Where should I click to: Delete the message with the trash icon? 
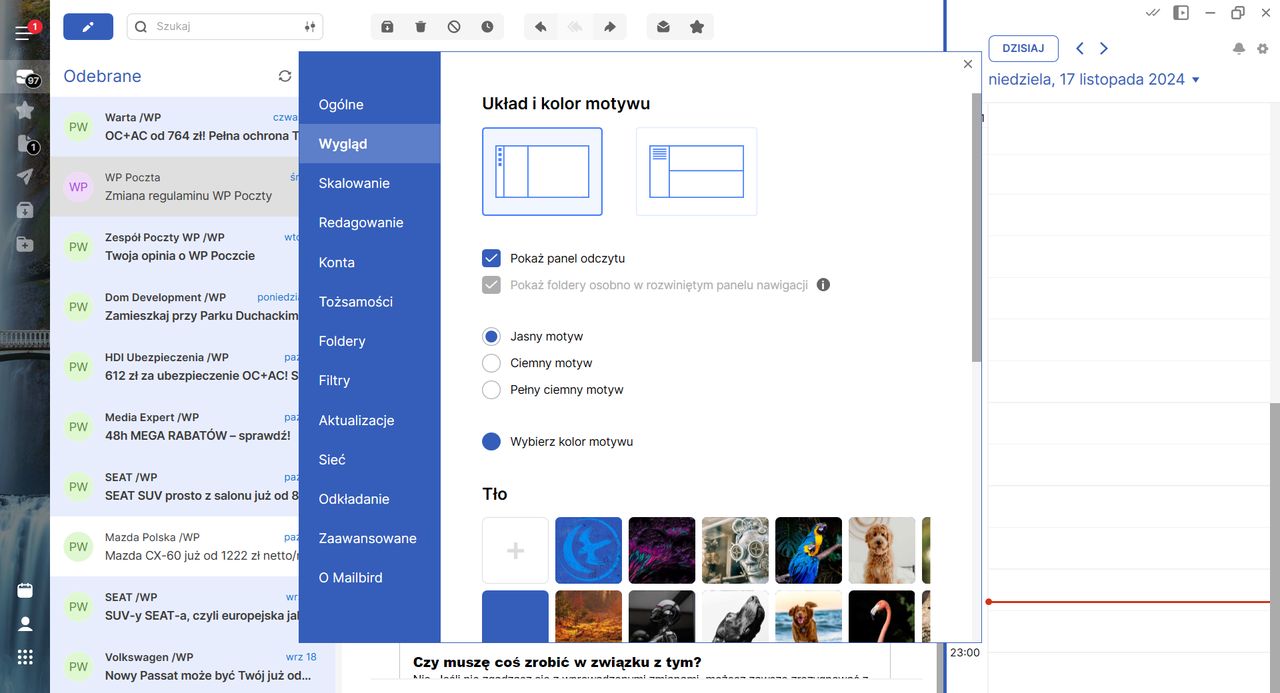pos(421,27)
